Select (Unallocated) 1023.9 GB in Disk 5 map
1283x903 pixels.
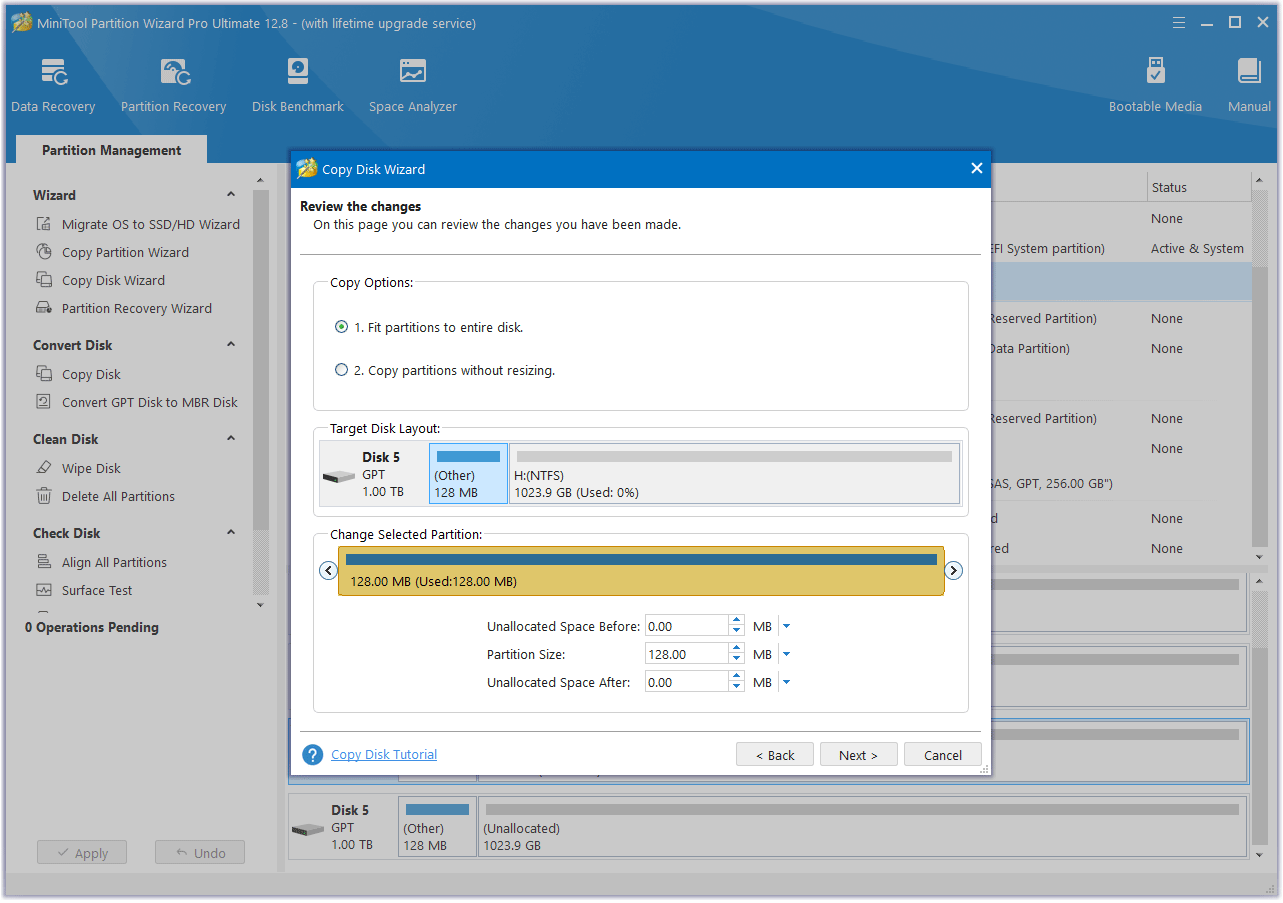tap(863, 826)
